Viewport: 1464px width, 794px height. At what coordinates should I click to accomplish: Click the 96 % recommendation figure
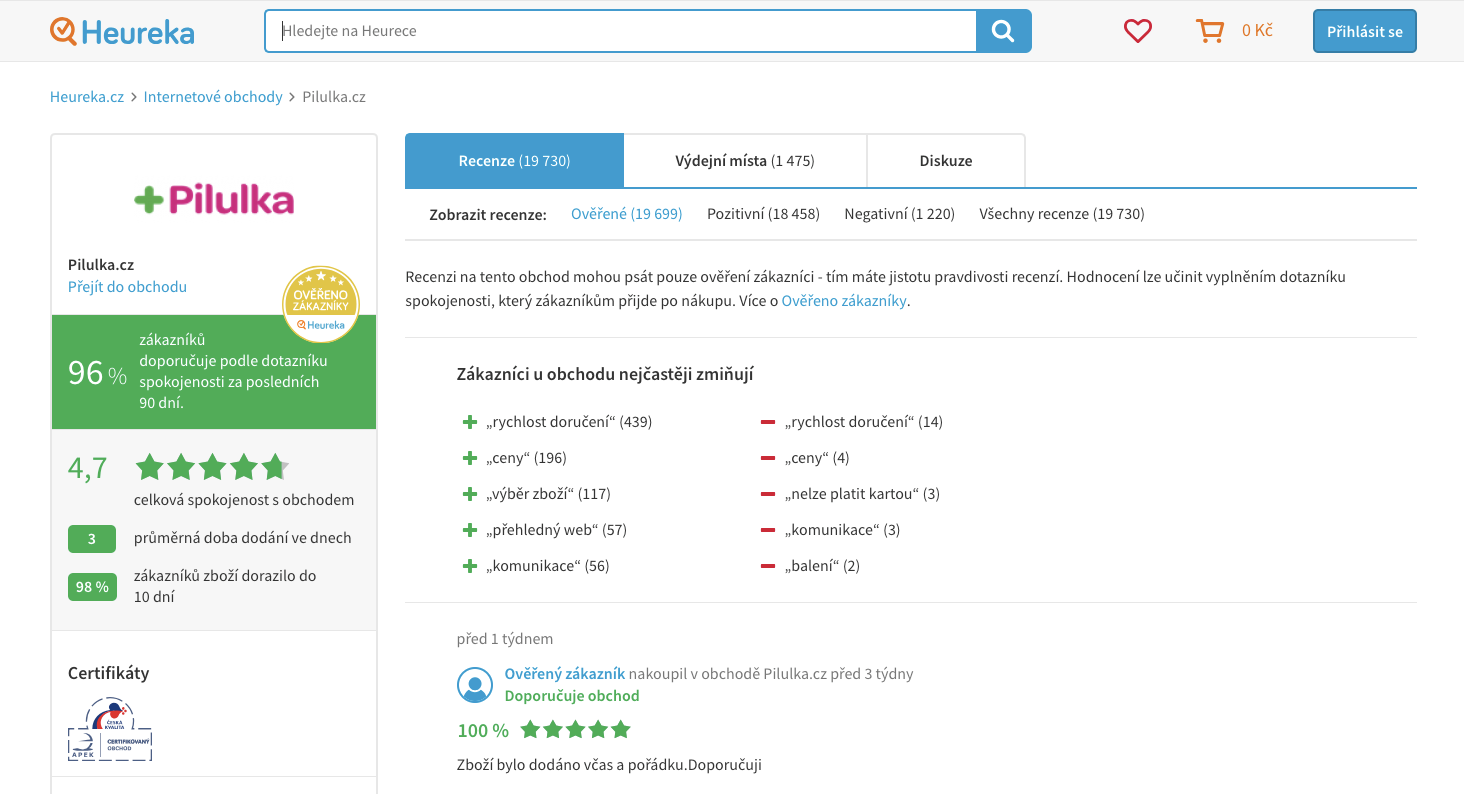click(x=97, y=373)
